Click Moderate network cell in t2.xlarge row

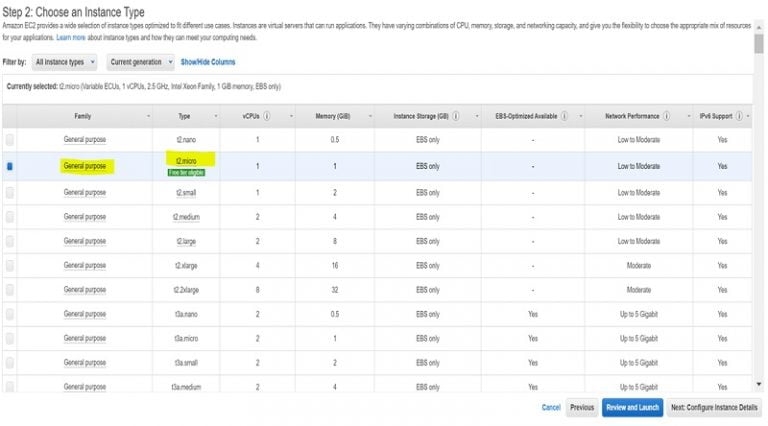click(639, 265)
